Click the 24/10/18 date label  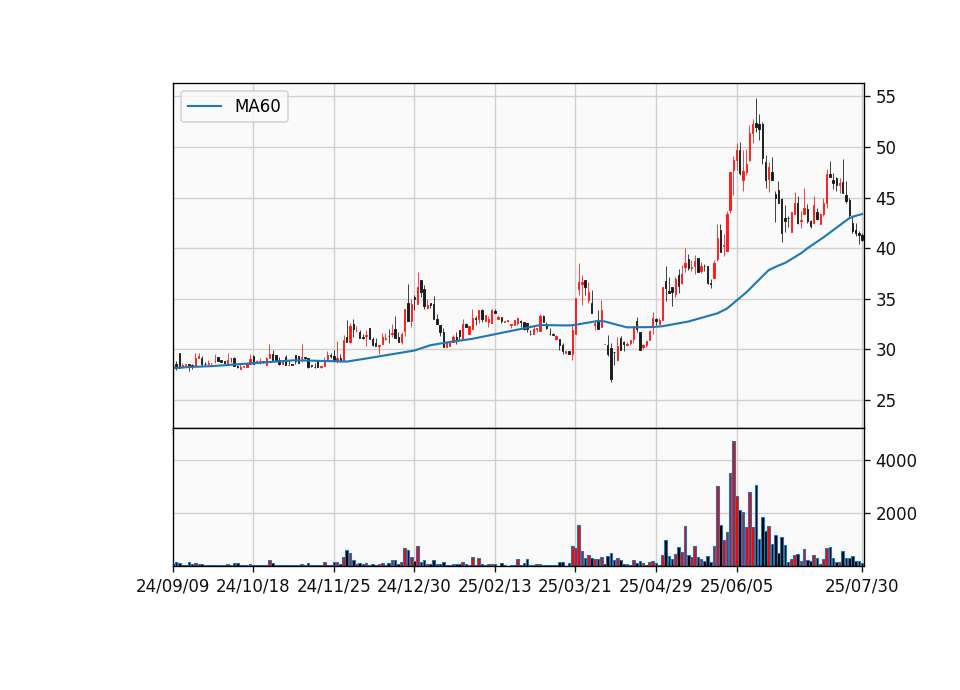(x=253, y=586)
